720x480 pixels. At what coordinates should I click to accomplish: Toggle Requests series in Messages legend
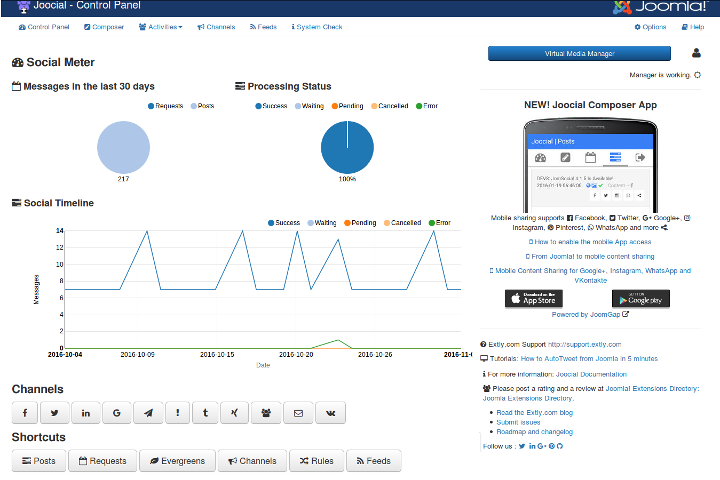165,106
